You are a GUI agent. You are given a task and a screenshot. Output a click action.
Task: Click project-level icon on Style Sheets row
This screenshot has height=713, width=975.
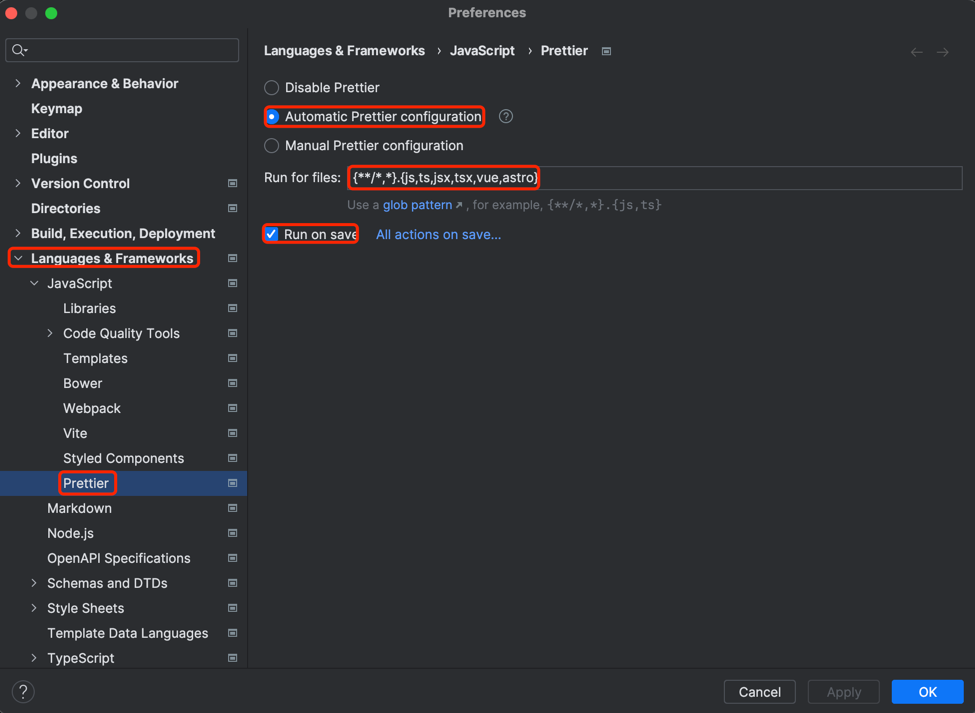233,608
